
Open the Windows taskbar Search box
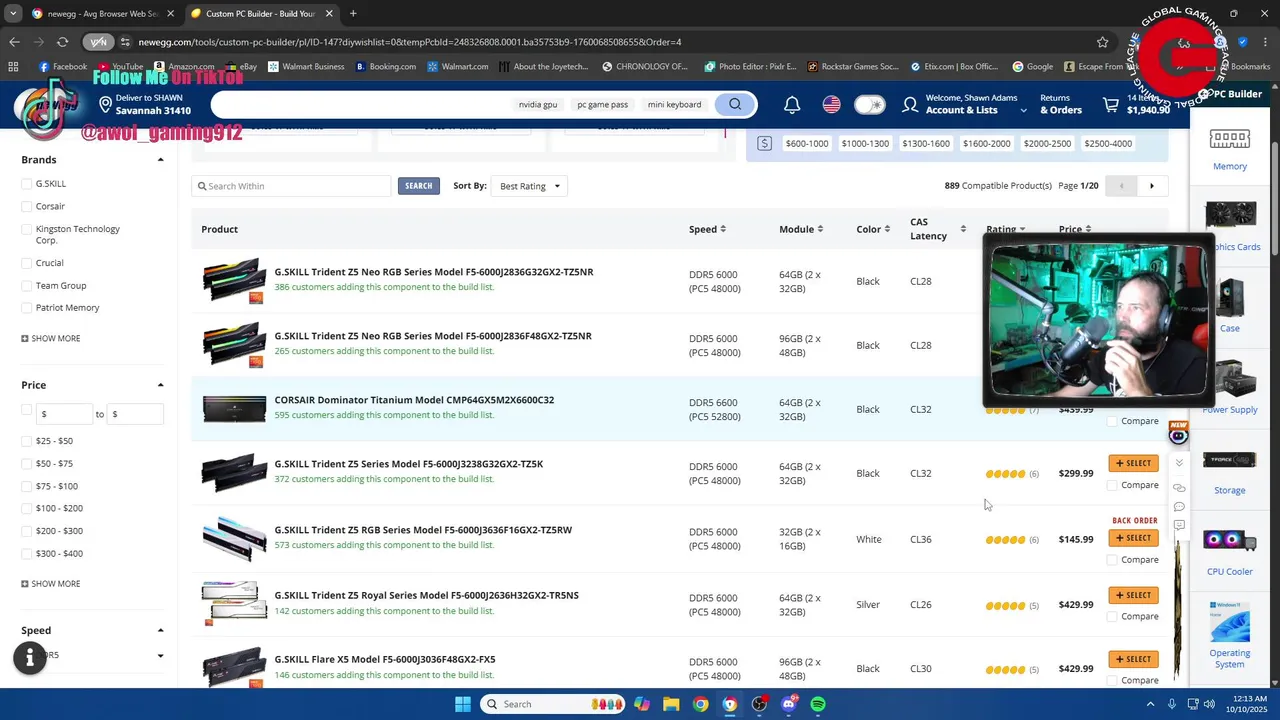pyautogui.click(x=553, y=704)
